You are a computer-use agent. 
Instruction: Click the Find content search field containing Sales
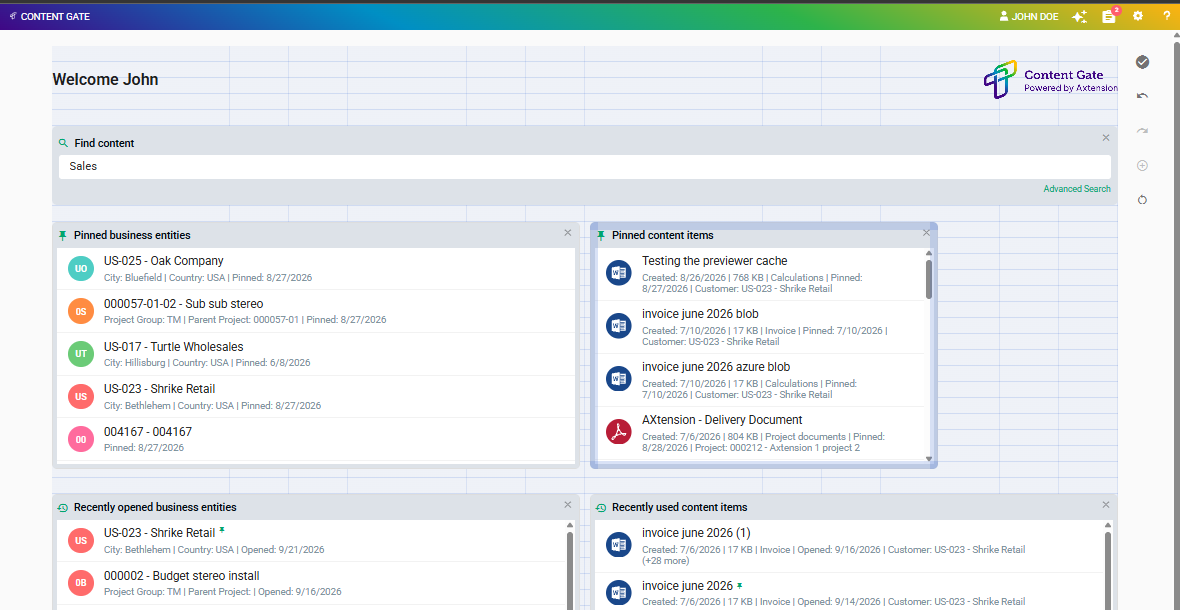585,167
